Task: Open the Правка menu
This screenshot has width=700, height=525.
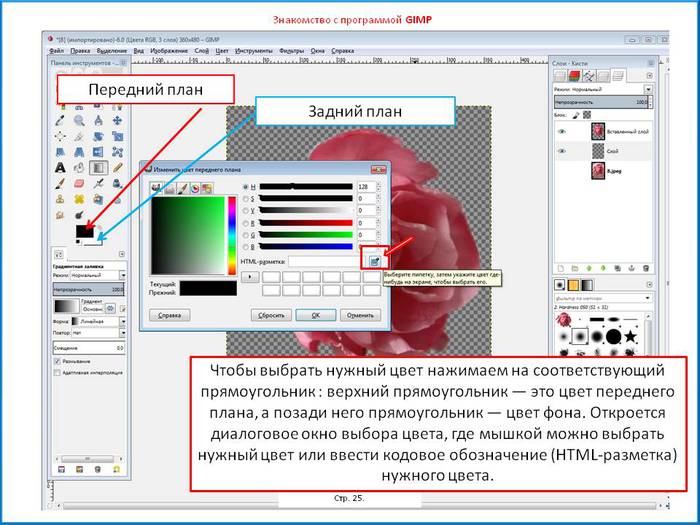Action: click(80, 51)
